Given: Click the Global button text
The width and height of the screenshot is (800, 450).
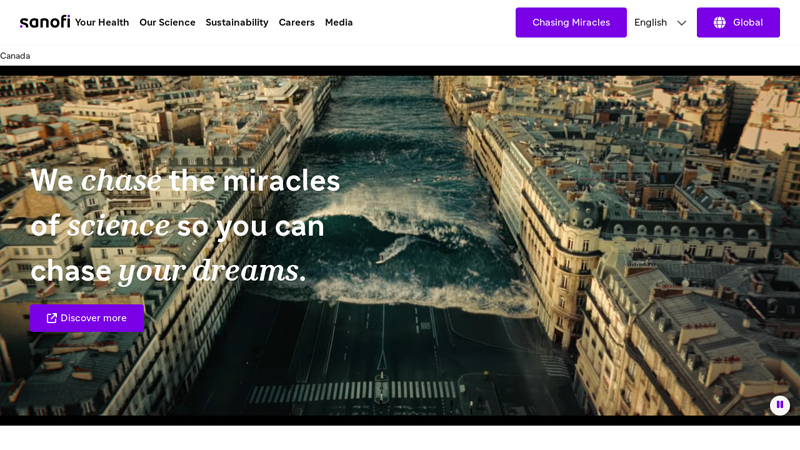Looking at the screenshot, I should [747, 22].
